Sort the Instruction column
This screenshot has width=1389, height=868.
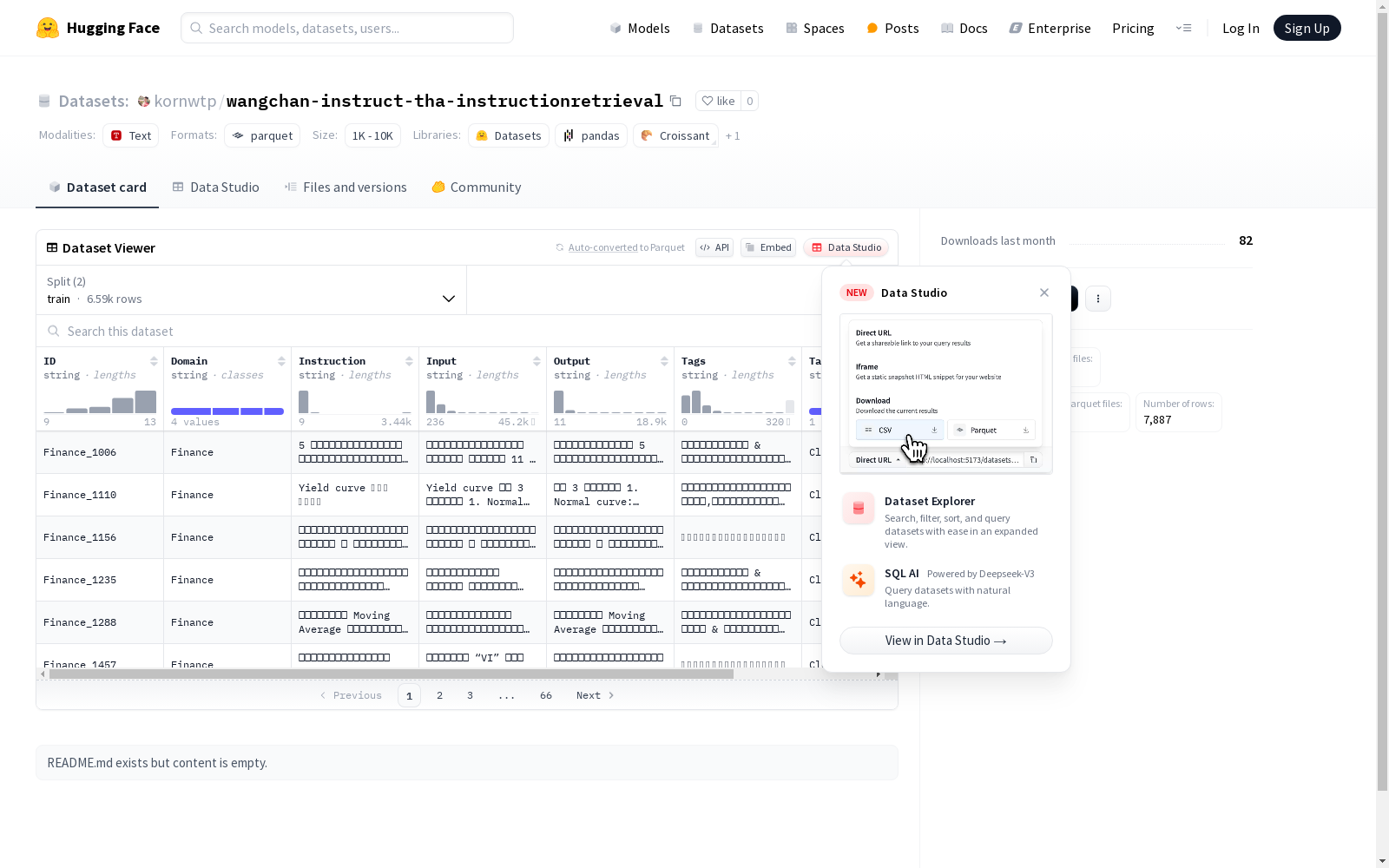(x=409, y=361)
